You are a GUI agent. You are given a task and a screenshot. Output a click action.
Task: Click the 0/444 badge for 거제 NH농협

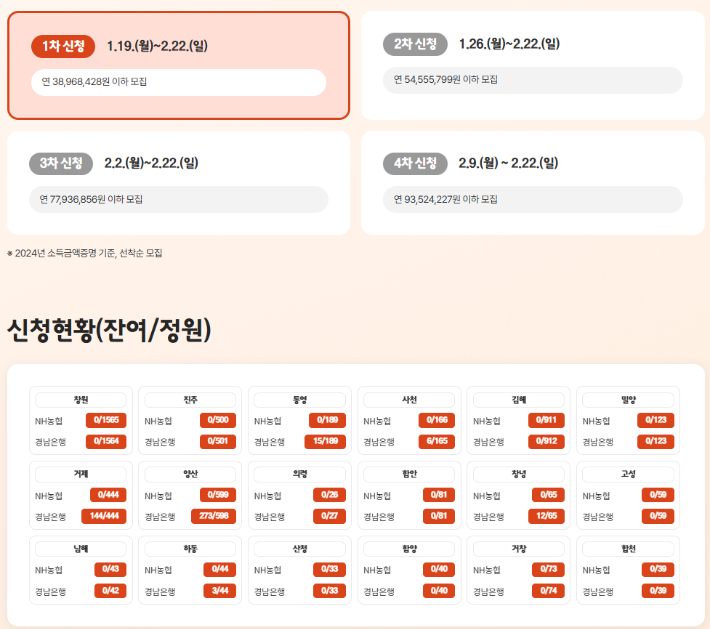click(108, 495)
